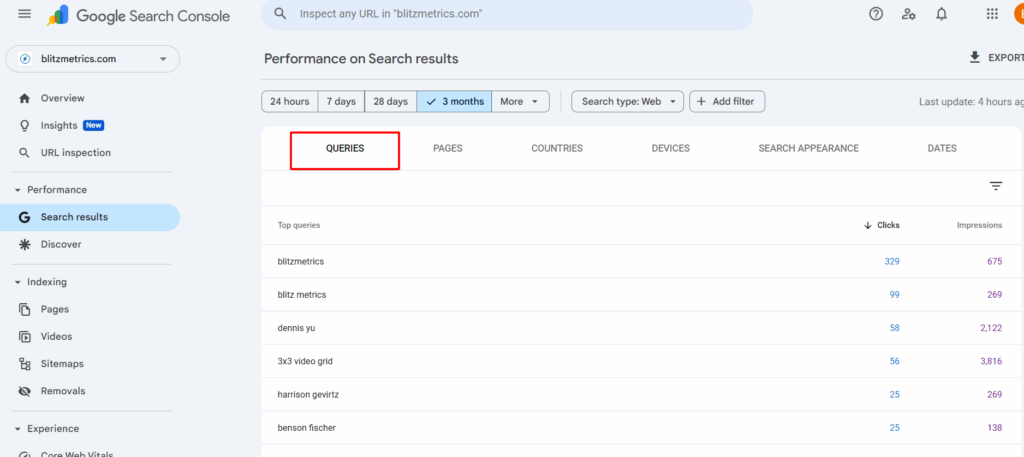Click inside the Inspect any URL field
1024x457 pixels.
(x=507, y=14)
